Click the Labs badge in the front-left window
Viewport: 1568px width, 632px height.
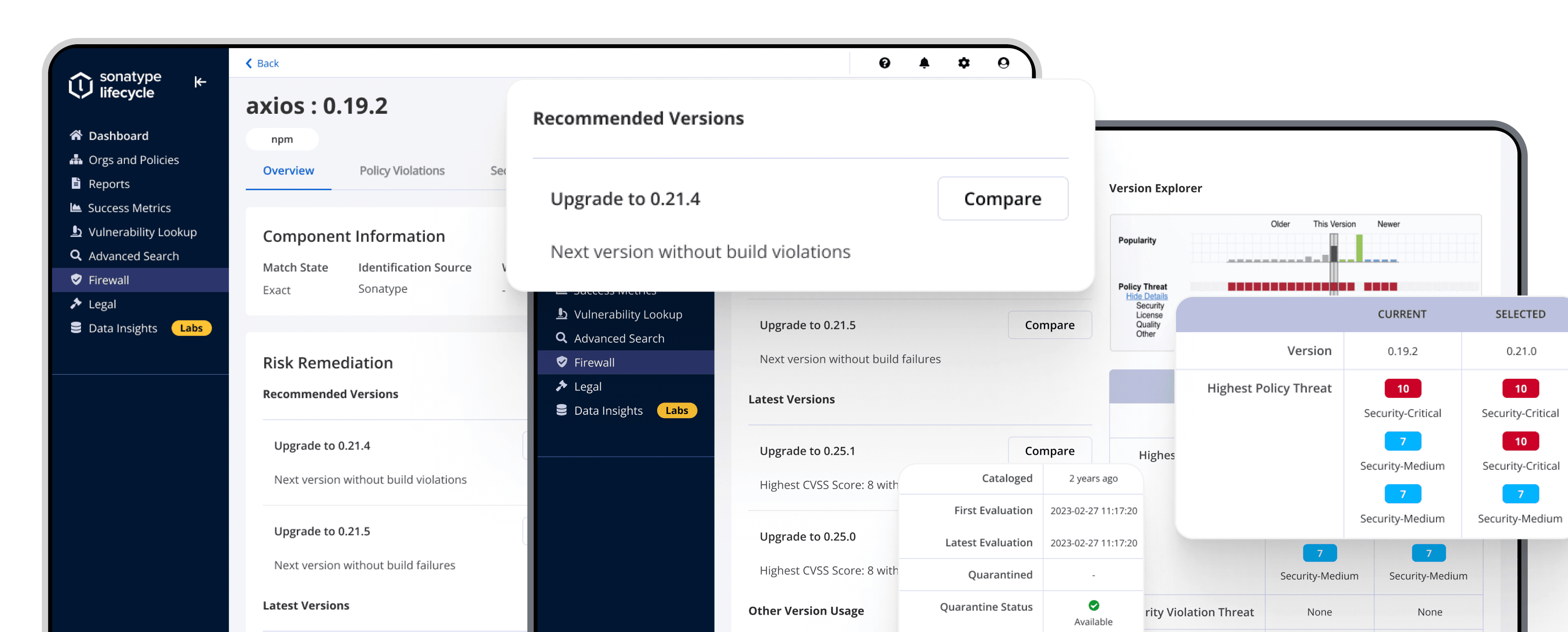191,328
